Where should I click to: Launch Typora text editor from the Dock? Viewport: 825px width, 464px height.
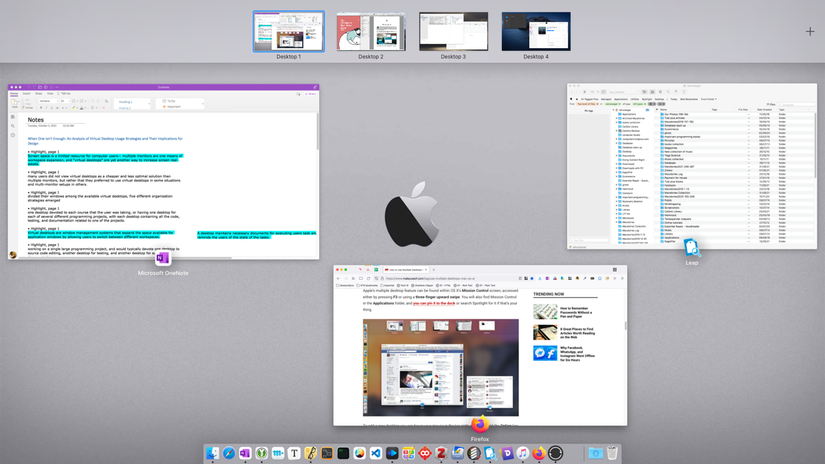[x=294, y=453]
